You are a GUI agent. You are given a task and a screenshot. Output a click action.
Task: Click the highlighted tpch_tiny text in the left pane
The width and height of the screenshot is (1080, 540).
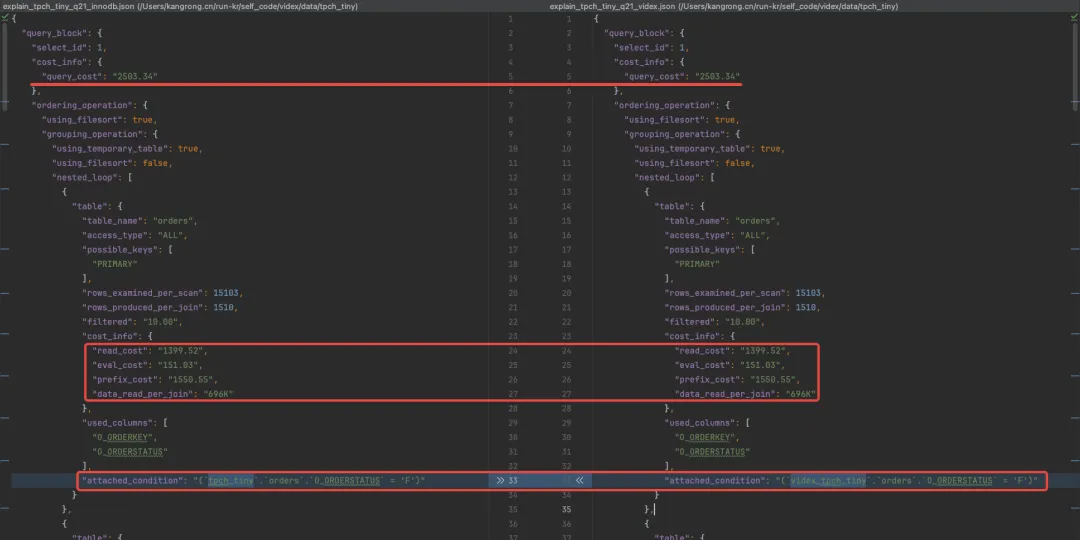coord(231,481)
